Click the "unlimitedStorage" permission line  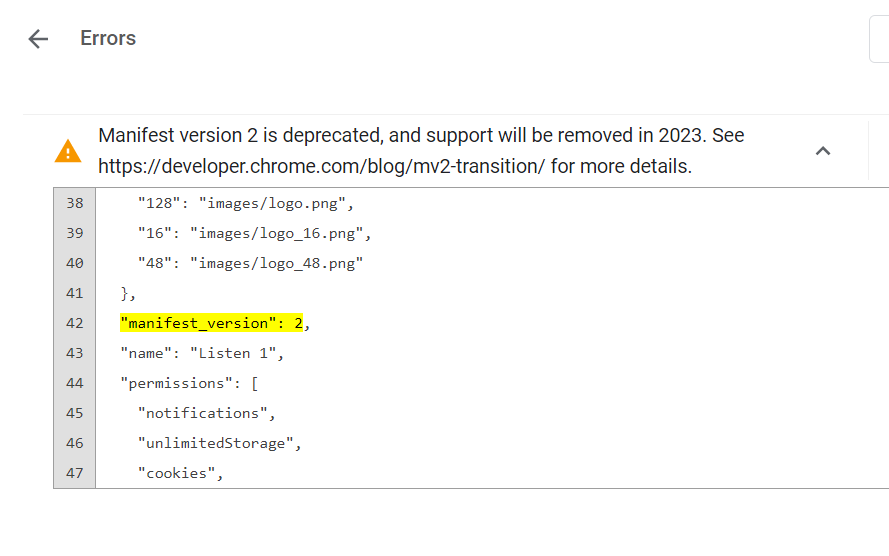pyautogui.click(x=219, y=443)
